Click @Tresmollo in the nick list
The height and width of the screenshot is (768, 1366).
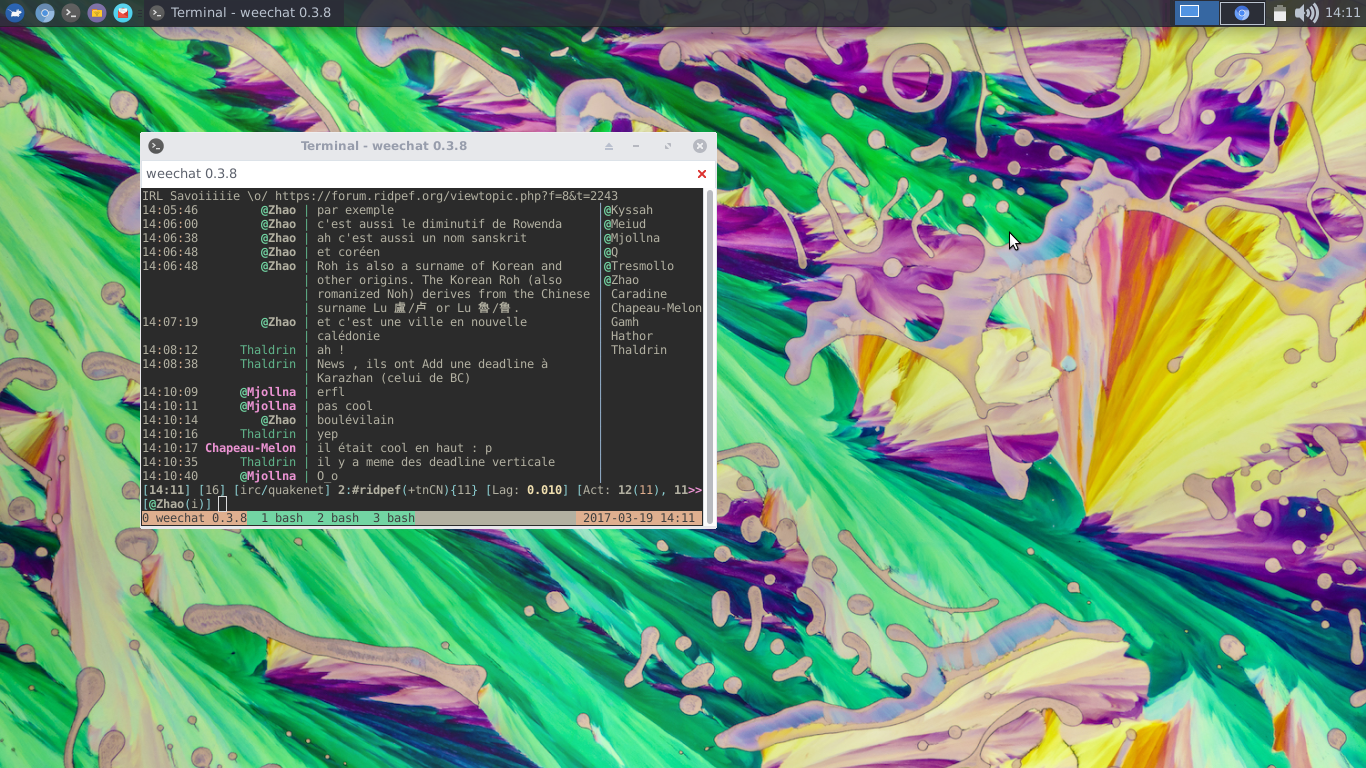(x=640, y=266)
